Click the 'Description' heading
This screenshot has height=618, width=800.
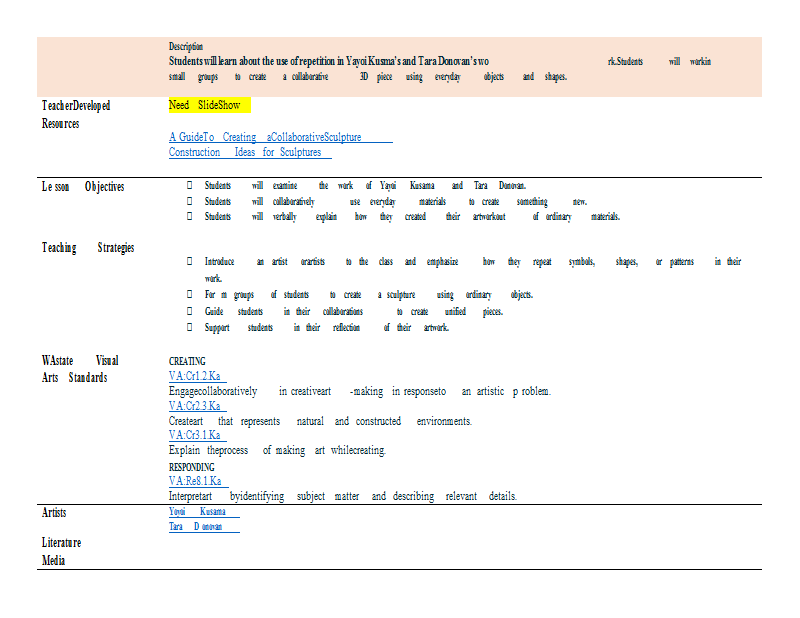click(186, 46)
